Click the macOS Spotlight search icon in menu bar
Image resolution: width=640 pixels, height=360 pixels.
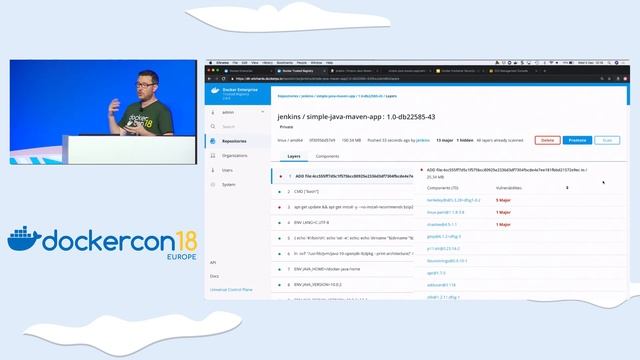click(x=609, y=63)
